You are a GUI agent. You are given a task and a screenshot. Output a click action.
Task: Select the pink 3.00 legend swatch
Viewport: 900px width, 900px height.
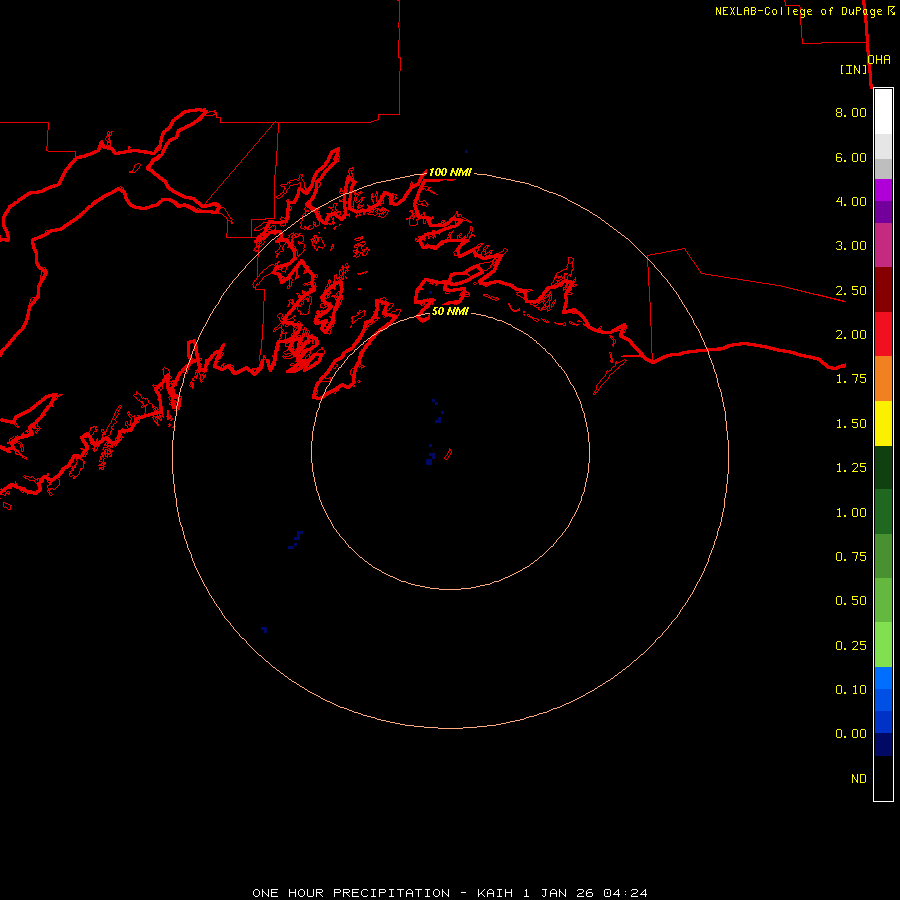883,245
